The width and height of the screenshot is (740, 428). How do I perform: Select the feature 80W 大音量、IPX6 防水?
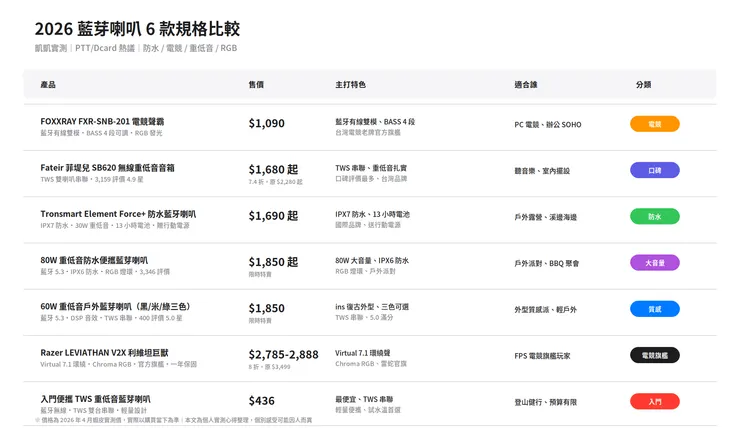pos(372,260)
